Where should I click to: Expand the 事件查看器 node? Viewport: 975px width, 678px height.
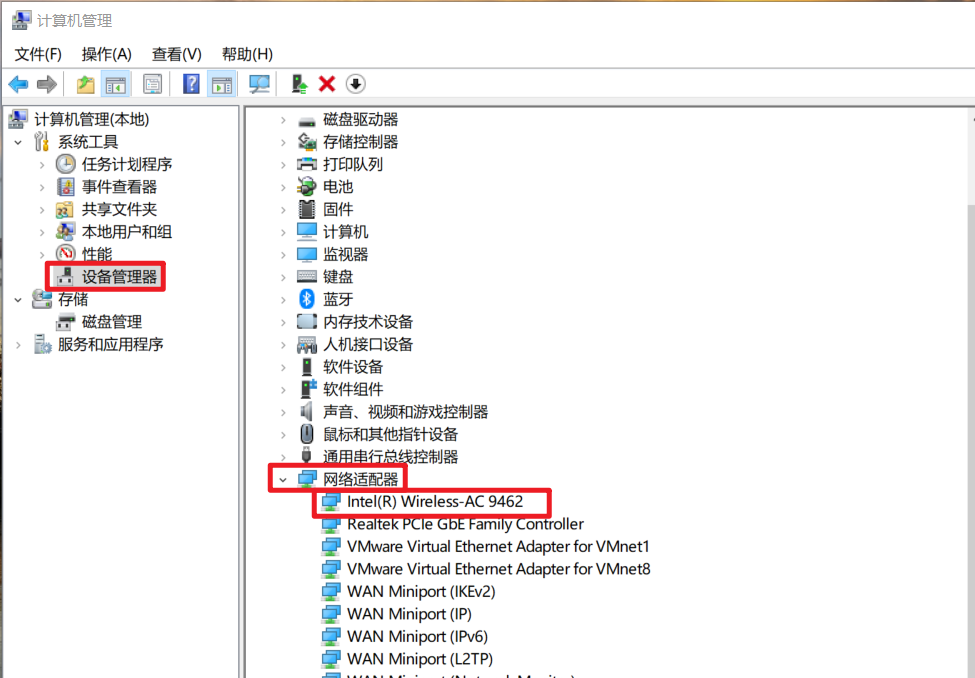pyautogui.click(x=42, y=187)
